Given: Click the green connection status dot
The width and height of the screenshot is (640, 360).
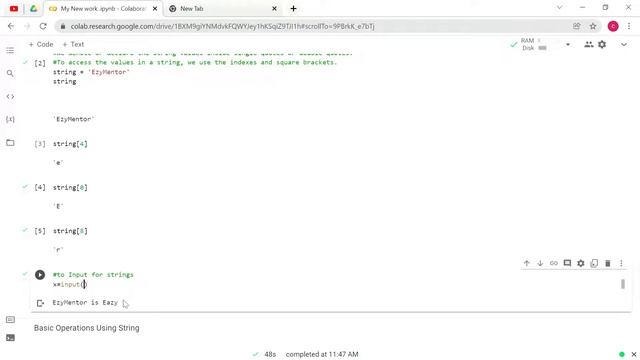Looking at the screenshot, I should coord(622,354).
